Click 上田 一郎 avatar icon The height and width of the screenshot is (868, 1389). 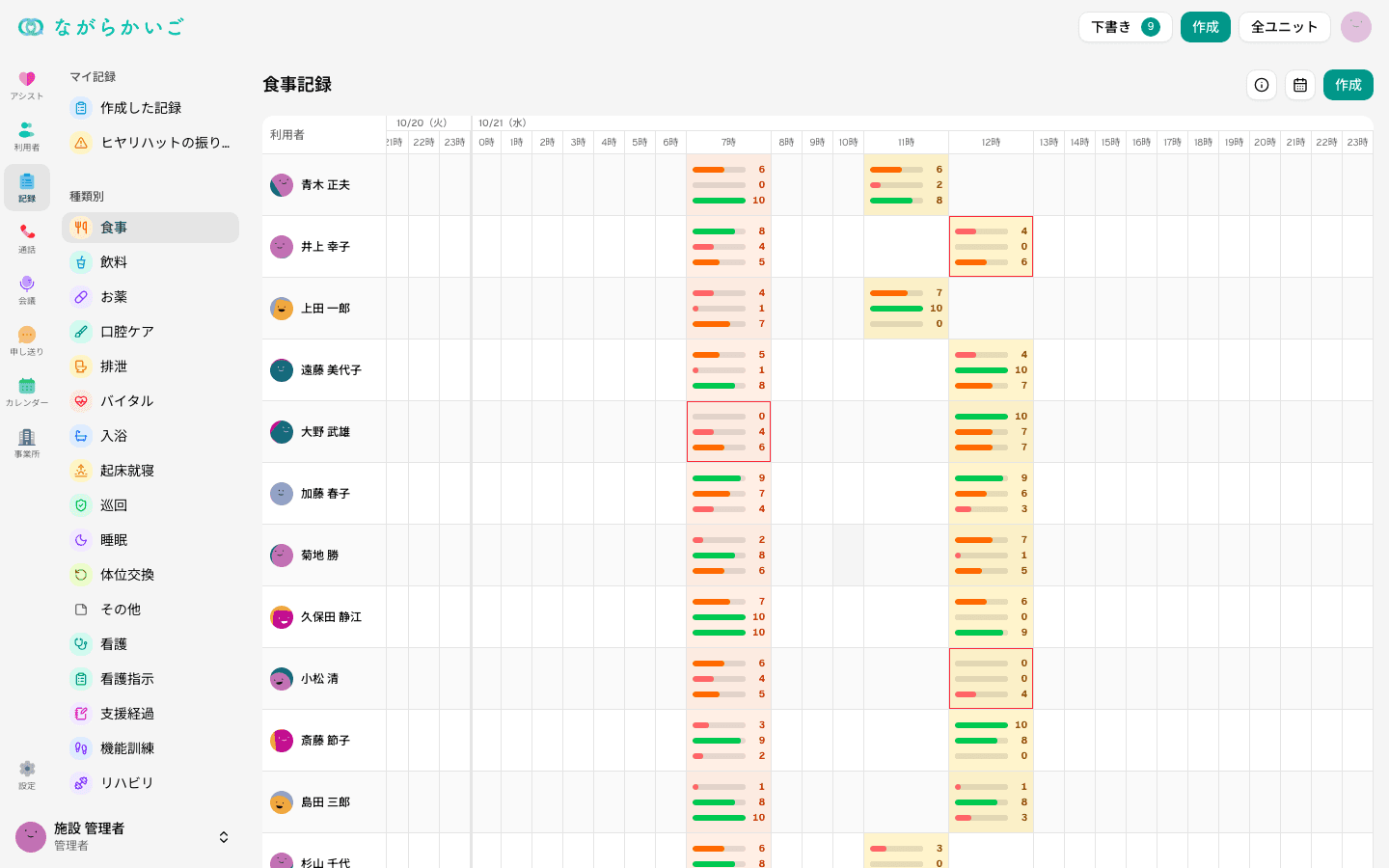[282, 309]
